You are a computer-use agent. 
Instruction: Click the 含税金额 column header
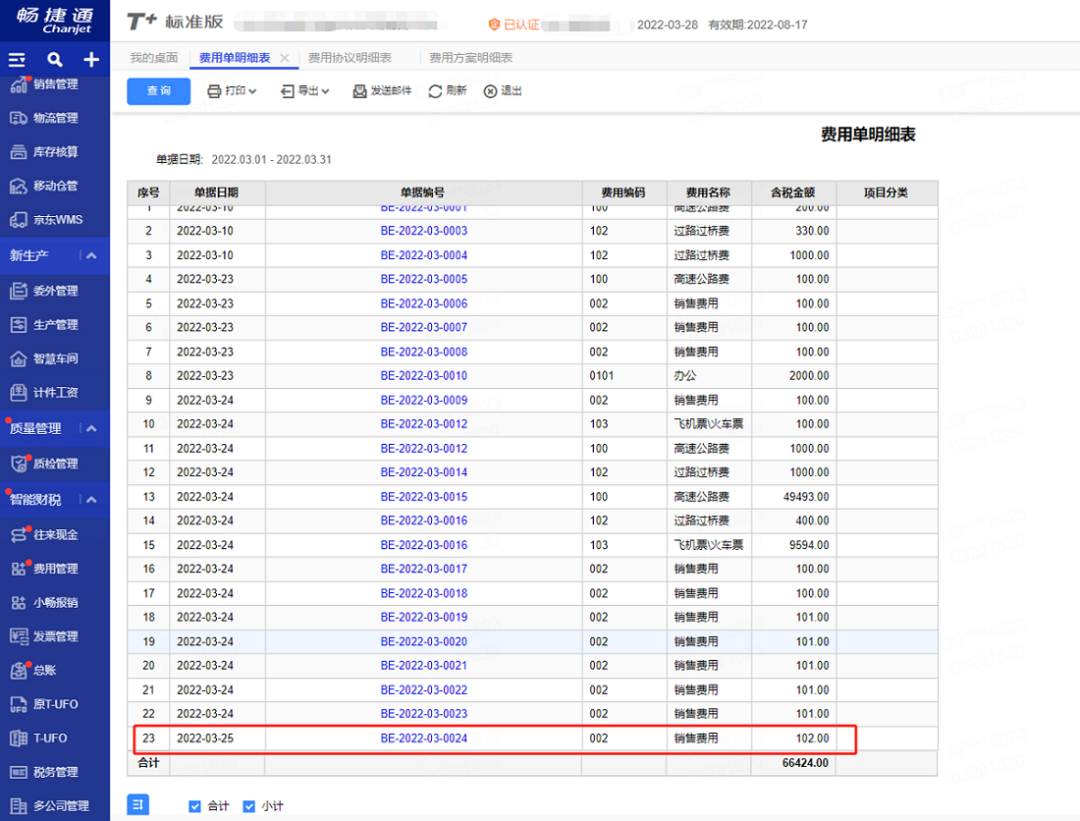[793, 193]
